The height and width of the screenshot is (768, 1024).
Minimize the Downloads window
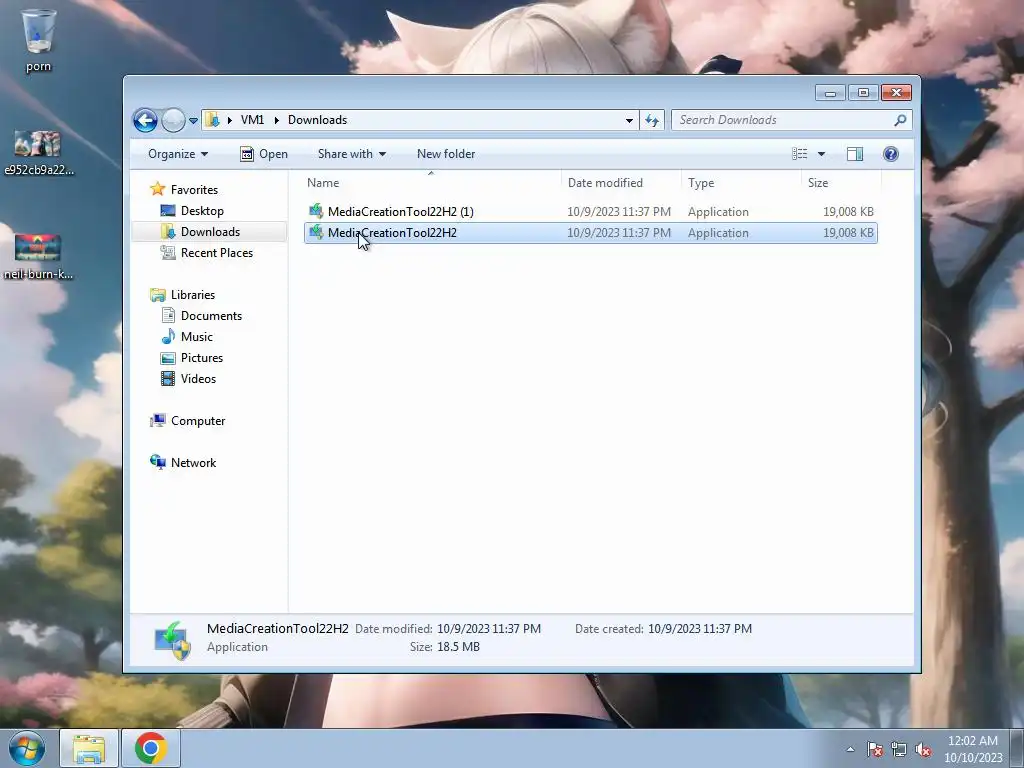point(830,93)
